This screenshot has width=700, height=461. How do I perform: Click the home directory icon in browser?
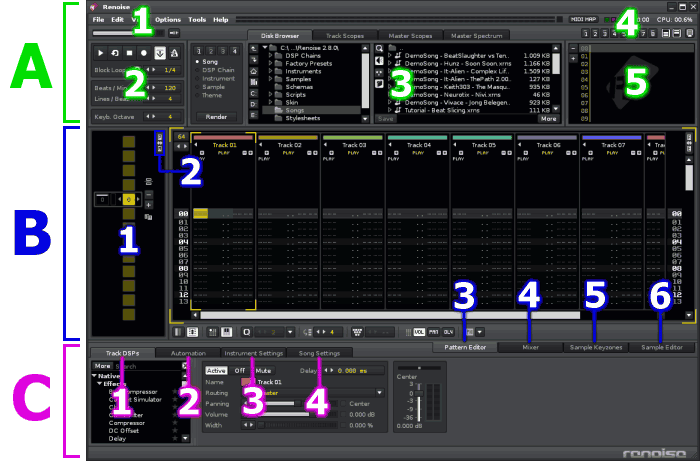tap(254, 71)
